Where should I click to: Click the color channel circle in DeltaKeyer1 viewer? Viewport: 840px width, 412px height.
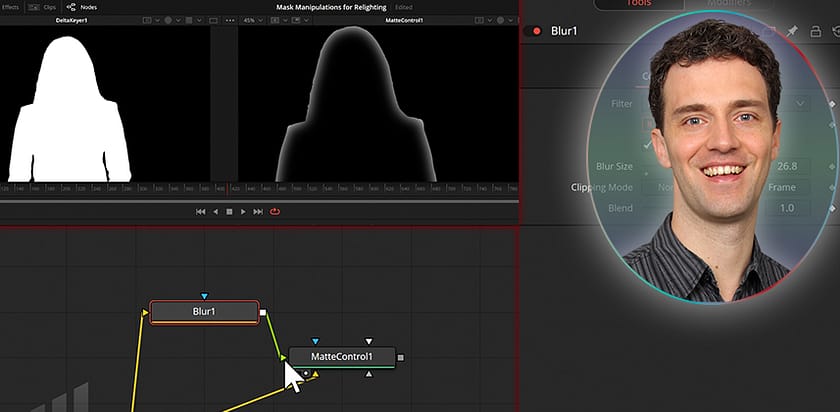168,20
